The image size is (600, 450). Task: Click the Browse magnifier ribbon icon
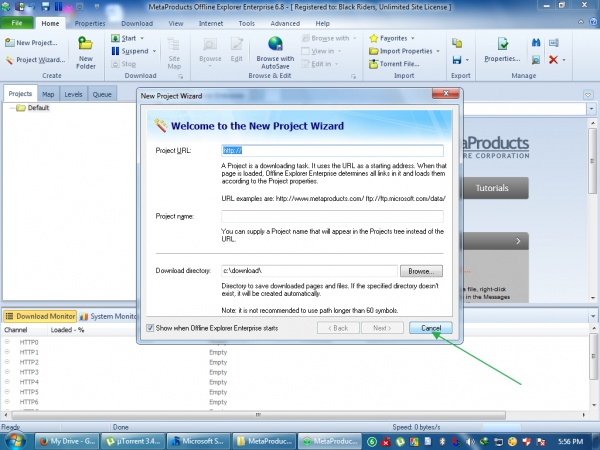[x=210, y=45]
